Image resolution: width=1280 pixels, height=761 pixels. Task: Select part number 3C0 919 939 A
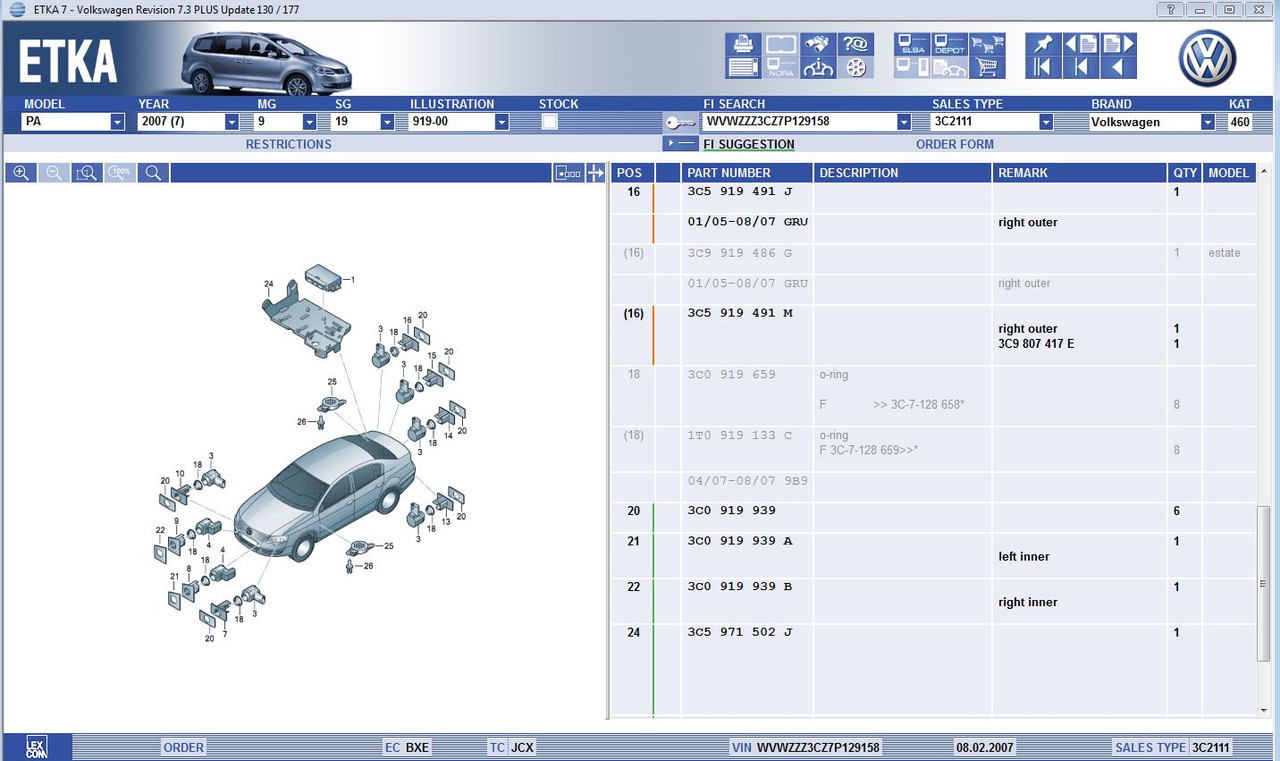click(740, 541)
